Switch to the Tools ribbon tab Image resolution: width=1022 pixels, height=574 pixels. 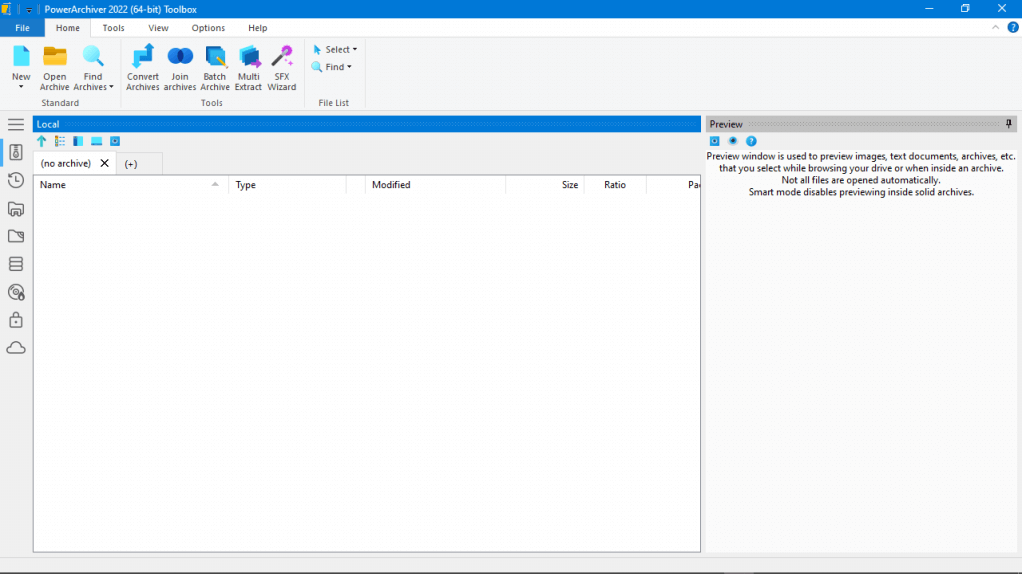[x=114, y=28]
